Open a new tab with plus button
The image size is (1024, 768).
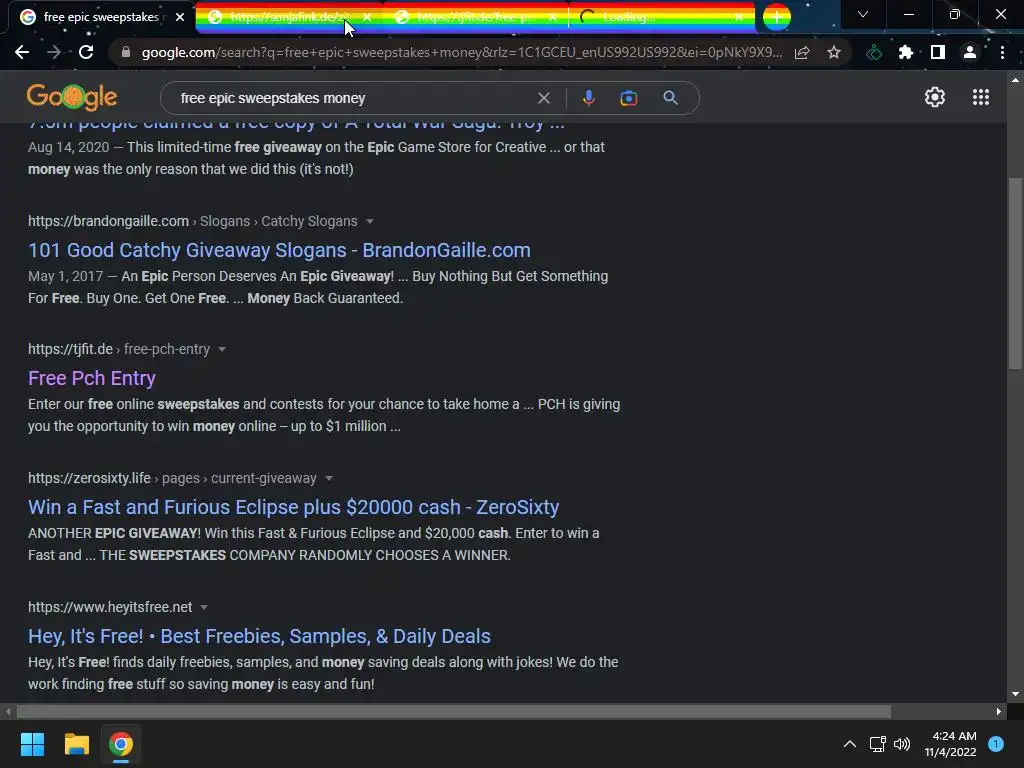pos(776,17)
